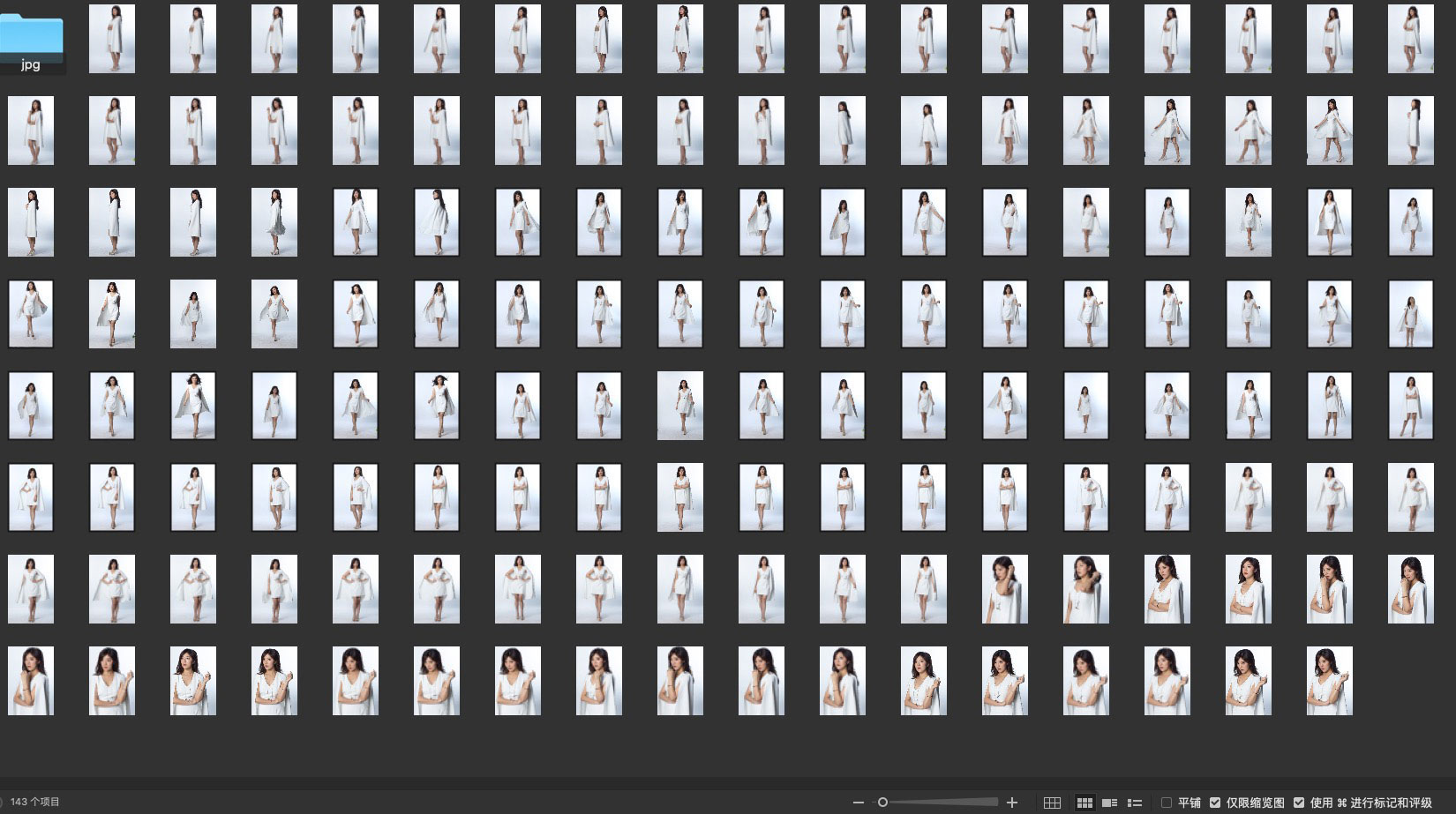Select the last photo in the bottom row
The height and width of the screenshot is (814, 1456).
1329,681
